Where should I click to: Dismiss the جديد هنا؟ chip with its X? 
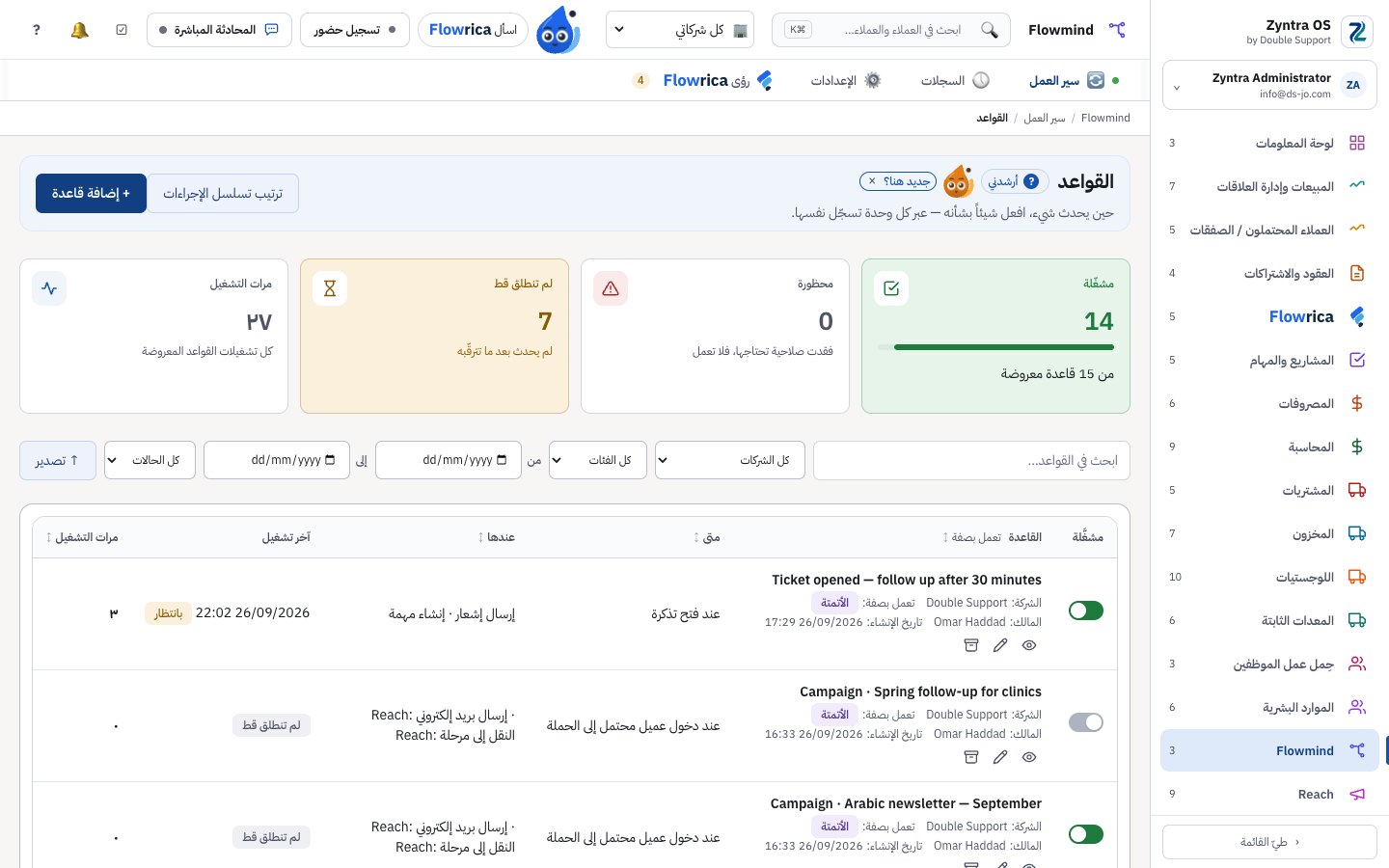[x=872, y=181]
